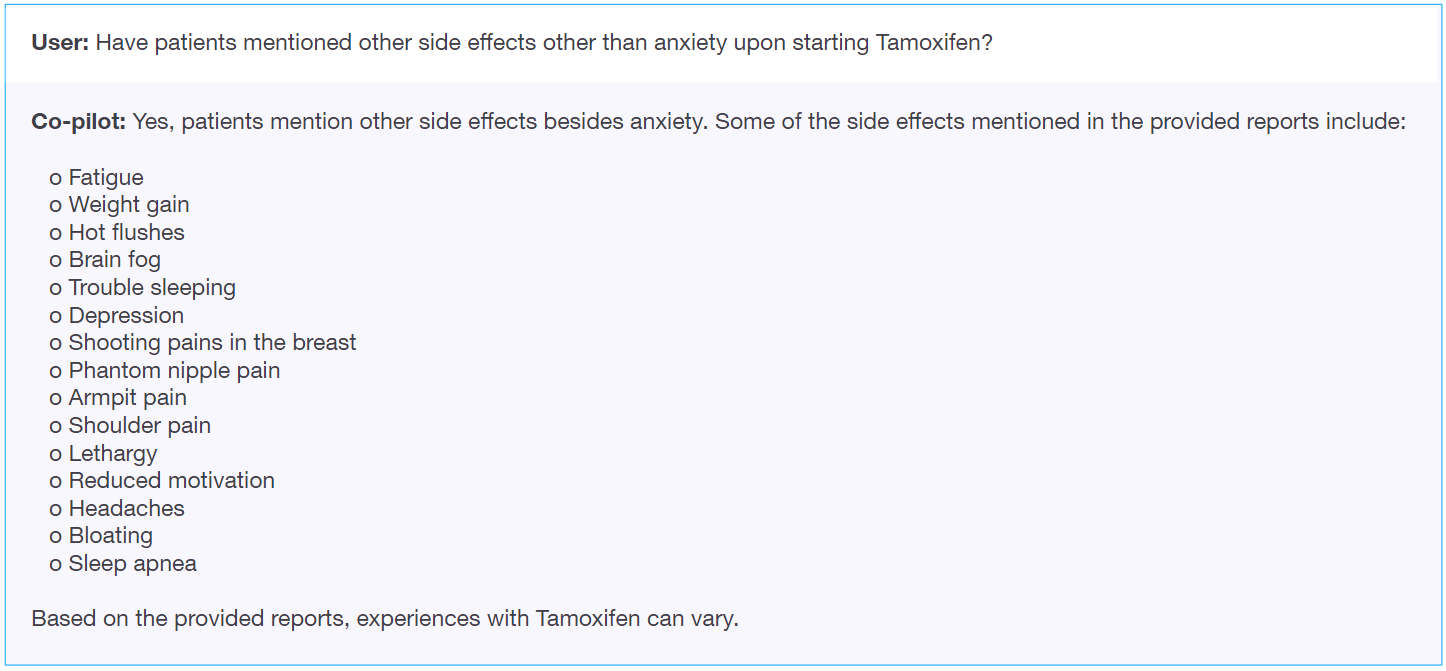Click the Reduced motivation list item
The height and width of the screenshot is (671, 1446).
click(x=171, y=481)
